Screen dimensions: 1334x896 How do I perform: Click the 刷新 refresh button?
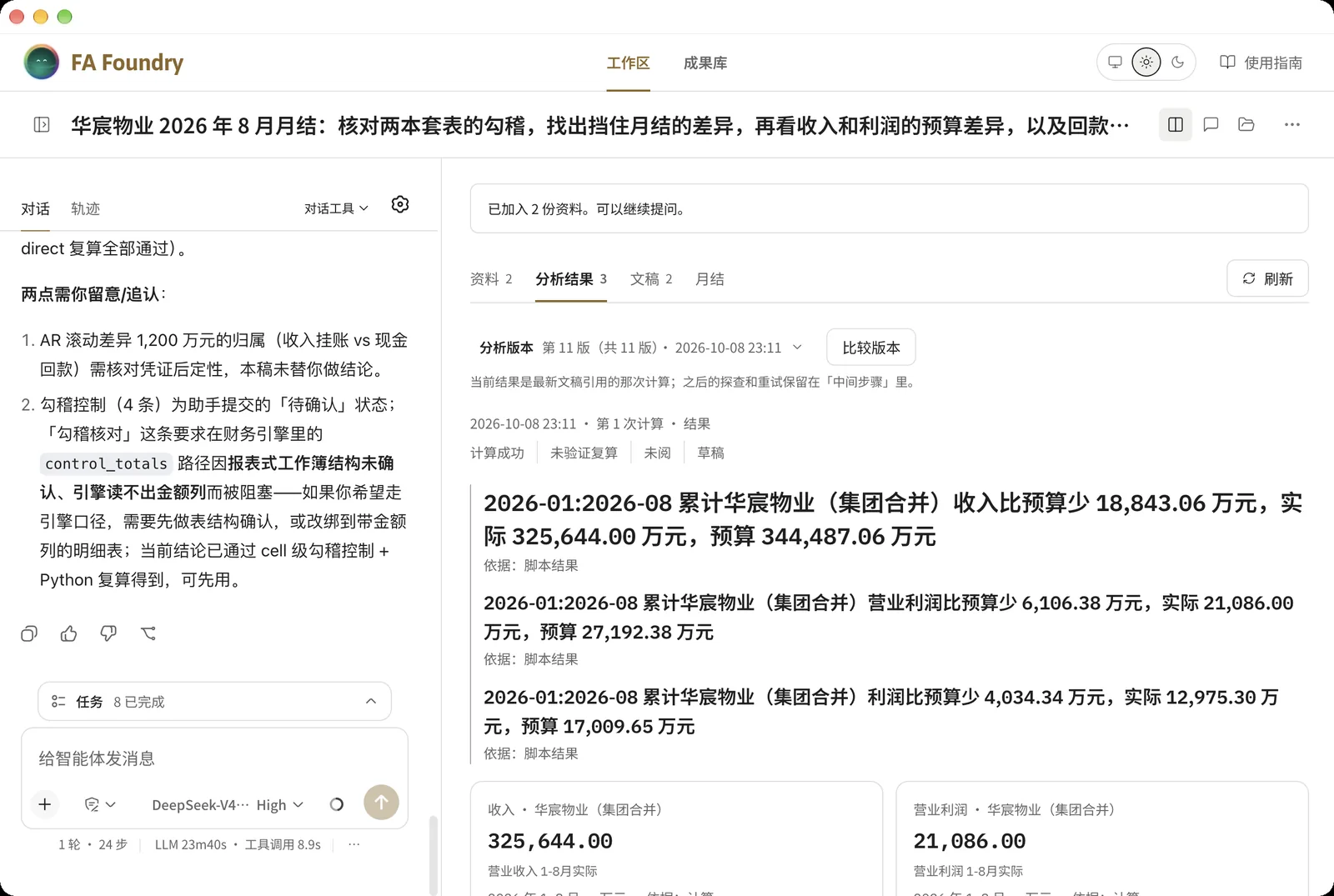tap(1267, 278)
